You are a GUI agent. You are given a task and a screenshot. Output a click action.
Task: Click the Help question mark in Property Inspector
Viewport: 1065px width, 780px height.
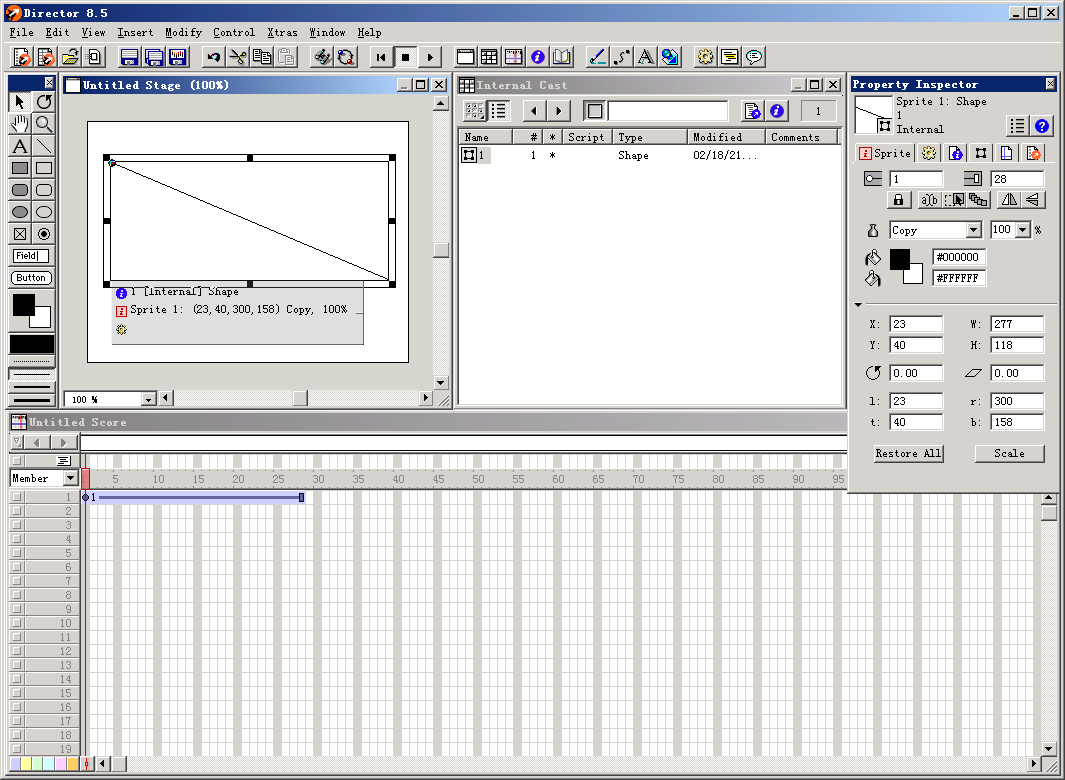pyautogui.click(x=1042, y=126)
